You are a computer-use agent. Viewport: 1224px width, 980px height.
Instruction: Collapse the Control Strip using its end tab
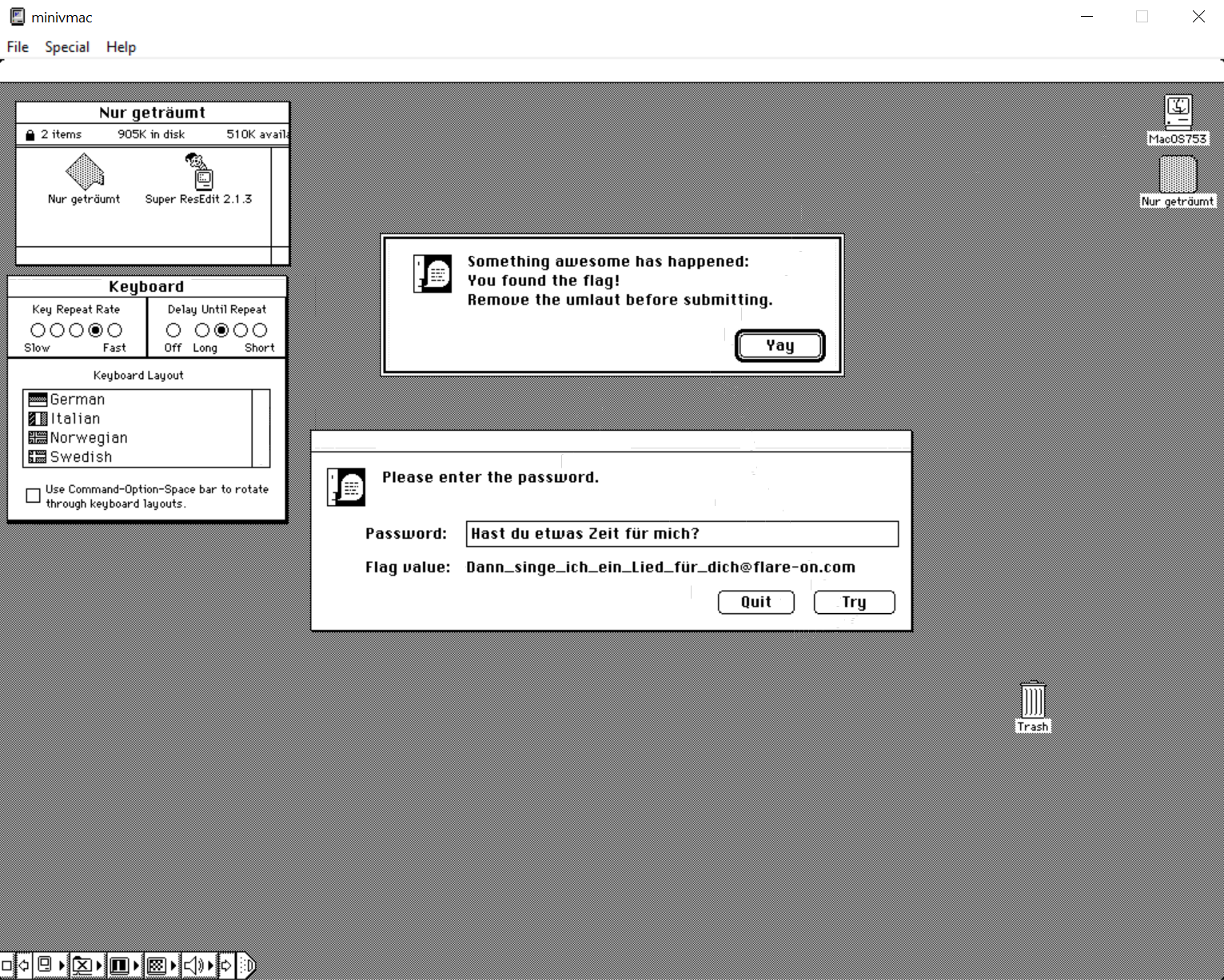pyautogui.click(x=248, y=966)
